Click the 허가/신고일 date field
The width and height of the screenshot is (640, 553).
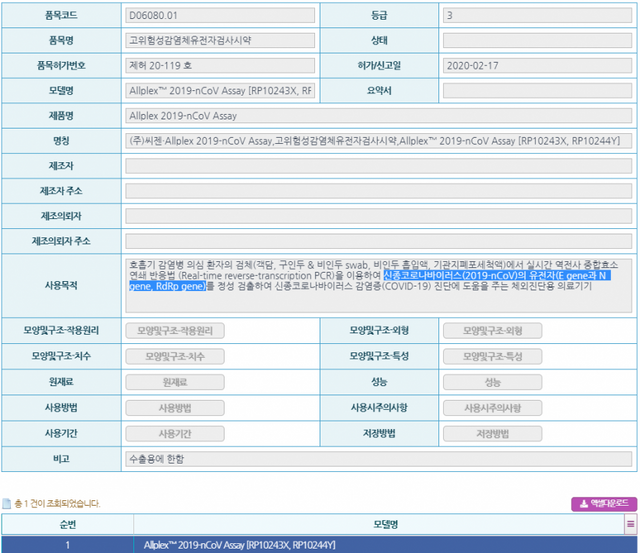coord(537,66)
